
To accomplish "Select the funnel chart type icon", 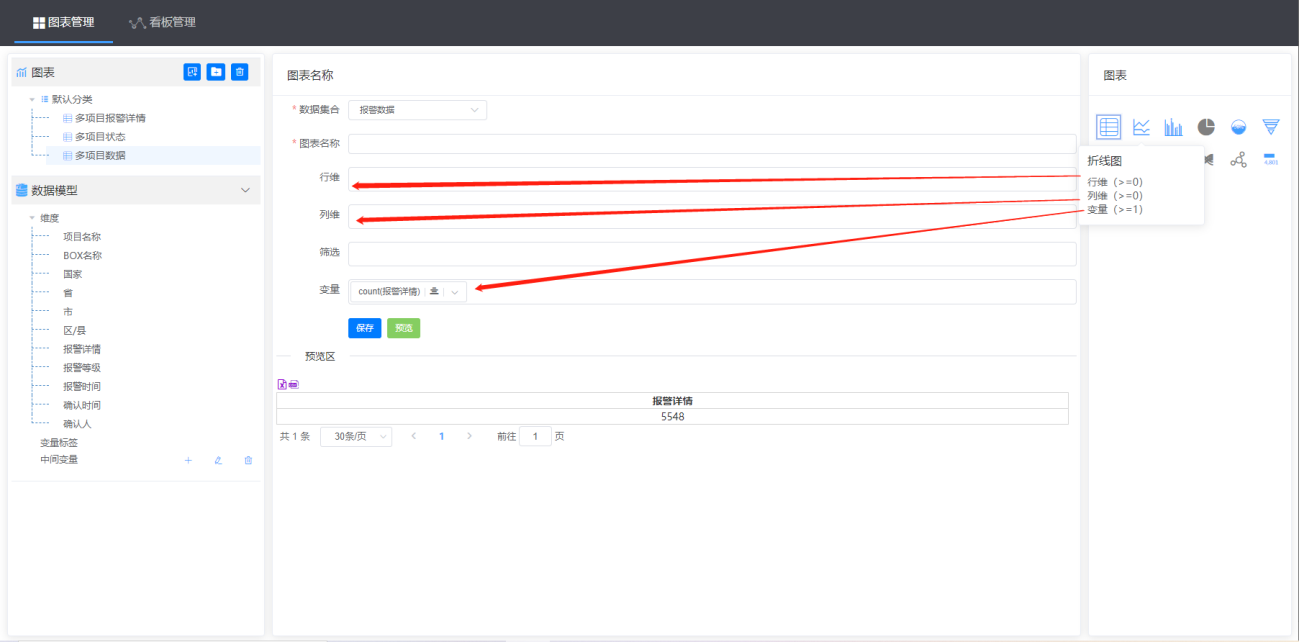I will coord(1270,127).
